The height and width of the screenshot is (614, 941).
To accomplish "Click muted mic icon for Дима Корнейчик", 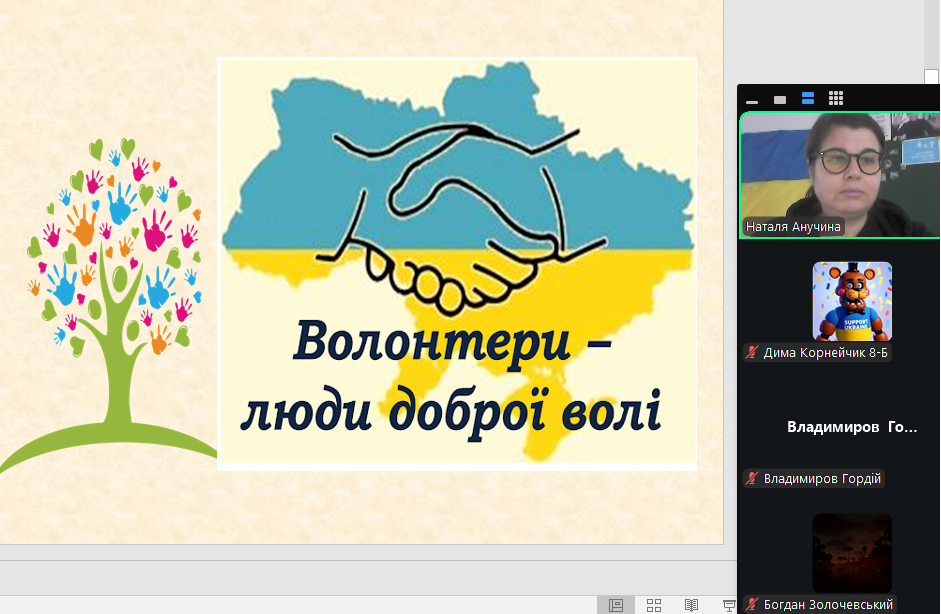I will [x=752, y=353].
